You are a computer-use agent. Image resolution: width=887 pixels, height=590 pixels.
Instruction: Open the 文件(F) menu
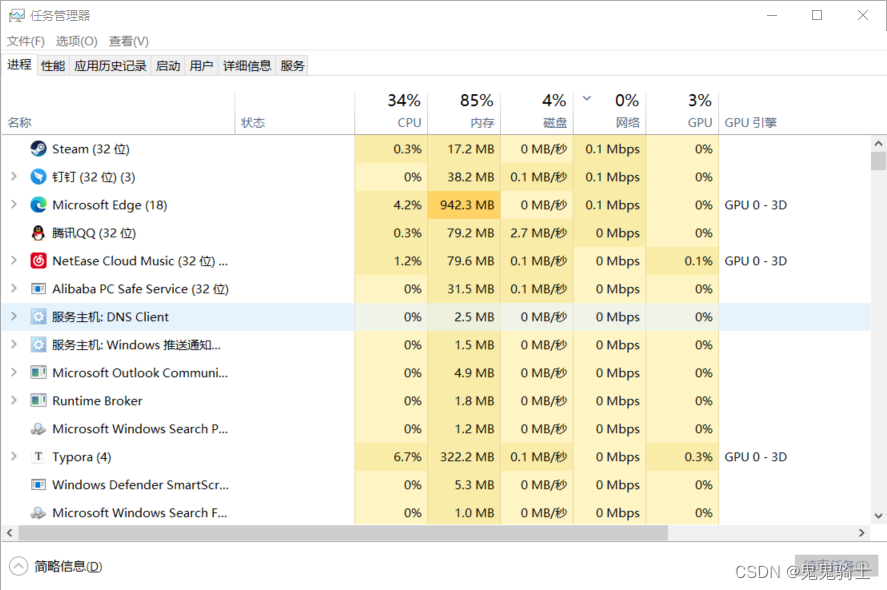click(25, 41)
